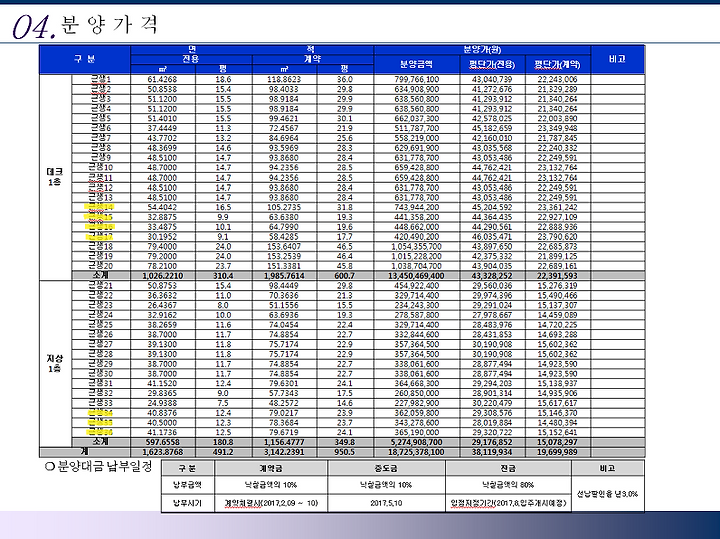Click the price cell 227,982,900
720x539 pixels.
[x=416, y=403]
